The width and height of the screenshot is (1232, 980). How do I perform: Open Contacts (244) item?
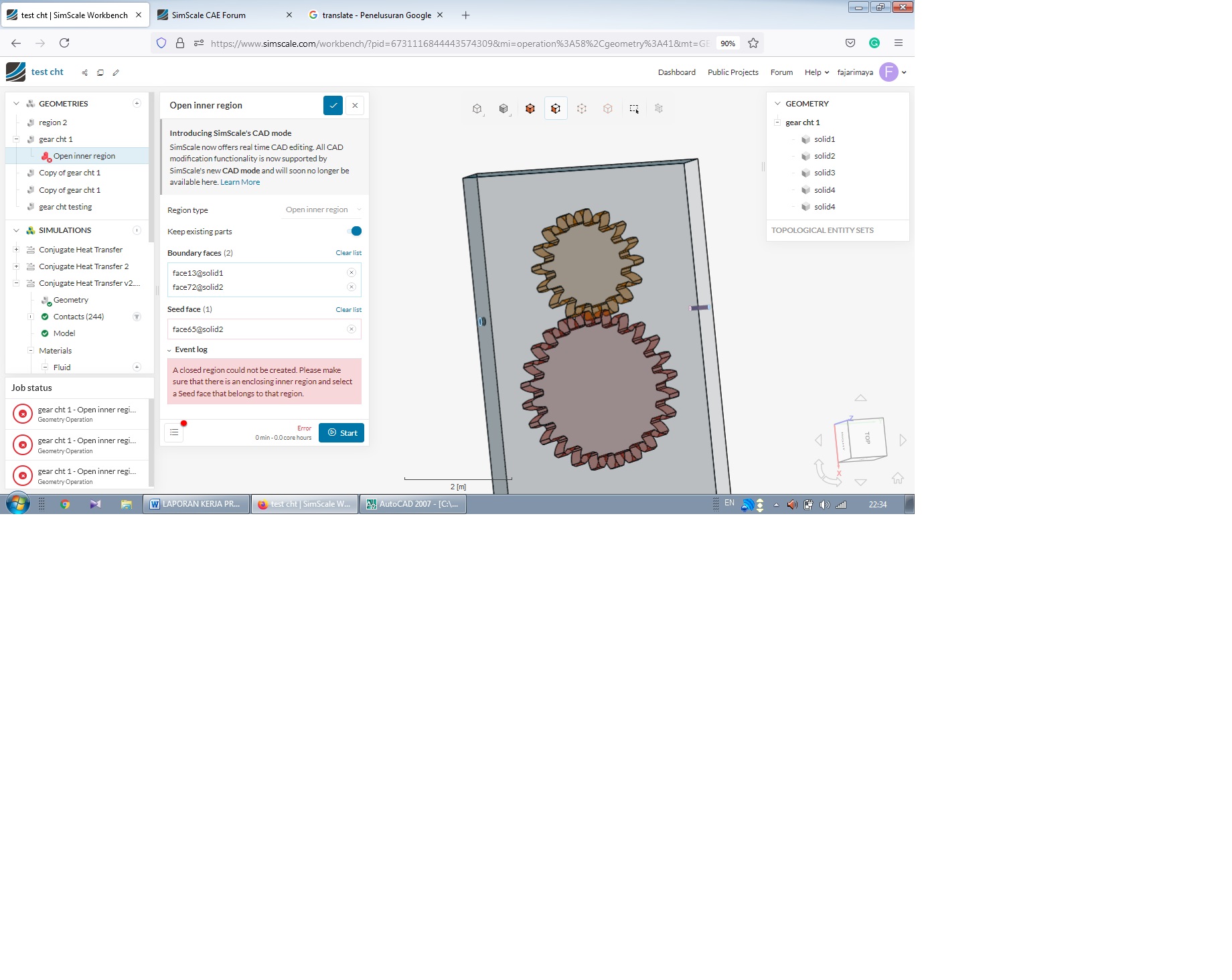point(78,317)
